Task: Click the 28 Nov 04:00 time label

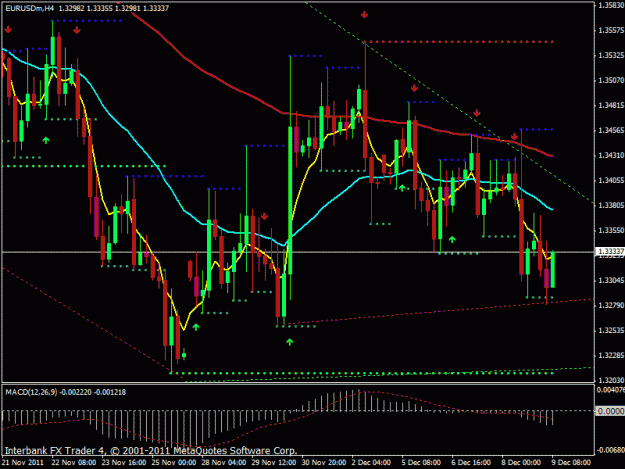Action: [x=224, y=463]
